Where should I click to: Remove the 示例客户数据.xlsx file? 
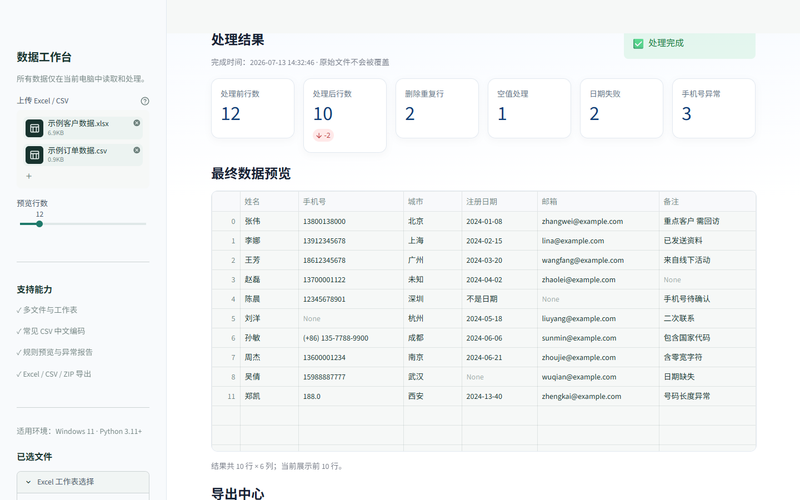137,123
